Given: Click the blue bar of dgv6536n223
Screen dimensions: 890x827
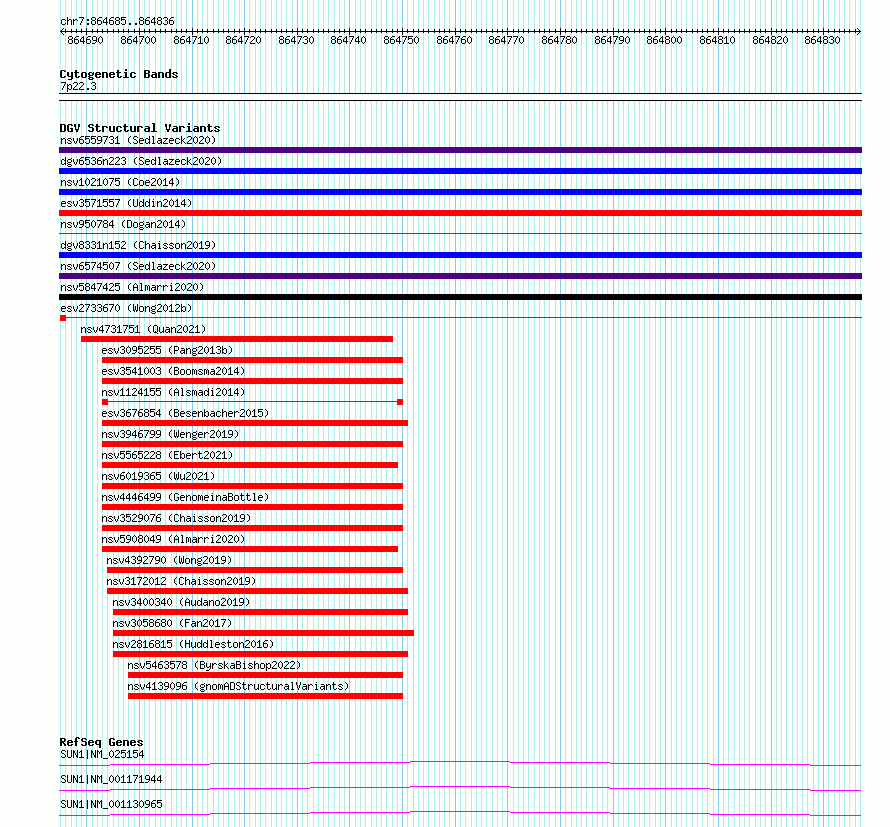Looking at the screenshot, I should 460,171.
